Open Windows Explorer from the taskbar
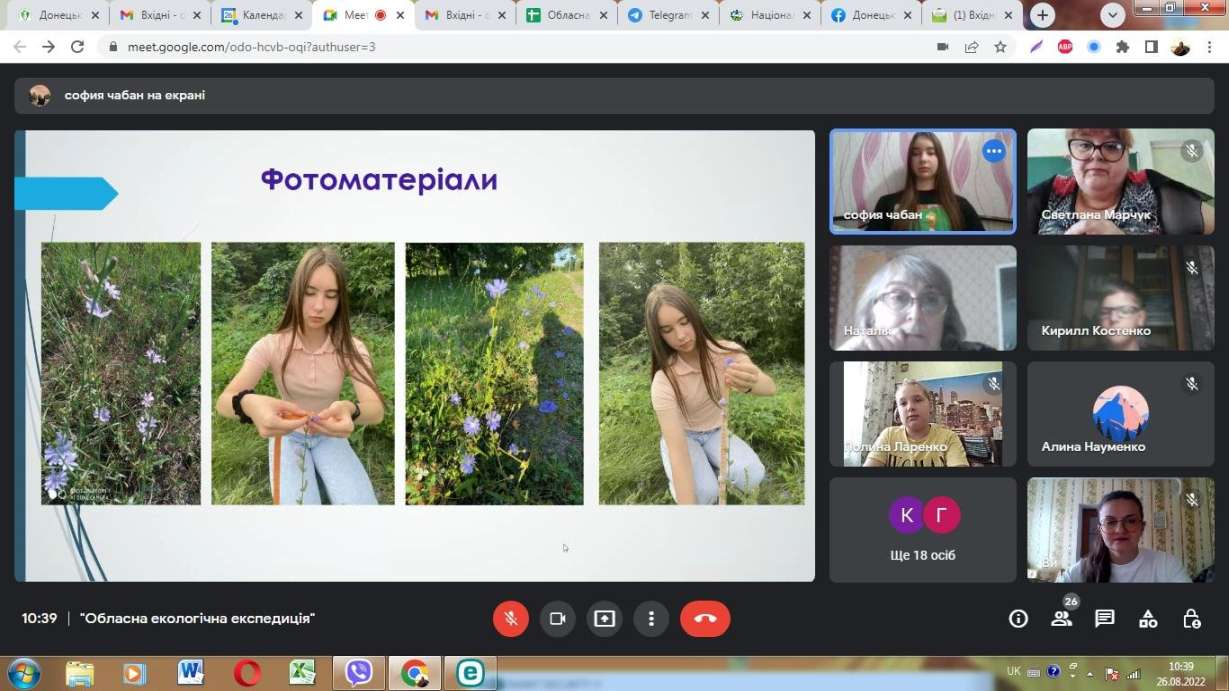1229x691 pixels. coord(79,673)
